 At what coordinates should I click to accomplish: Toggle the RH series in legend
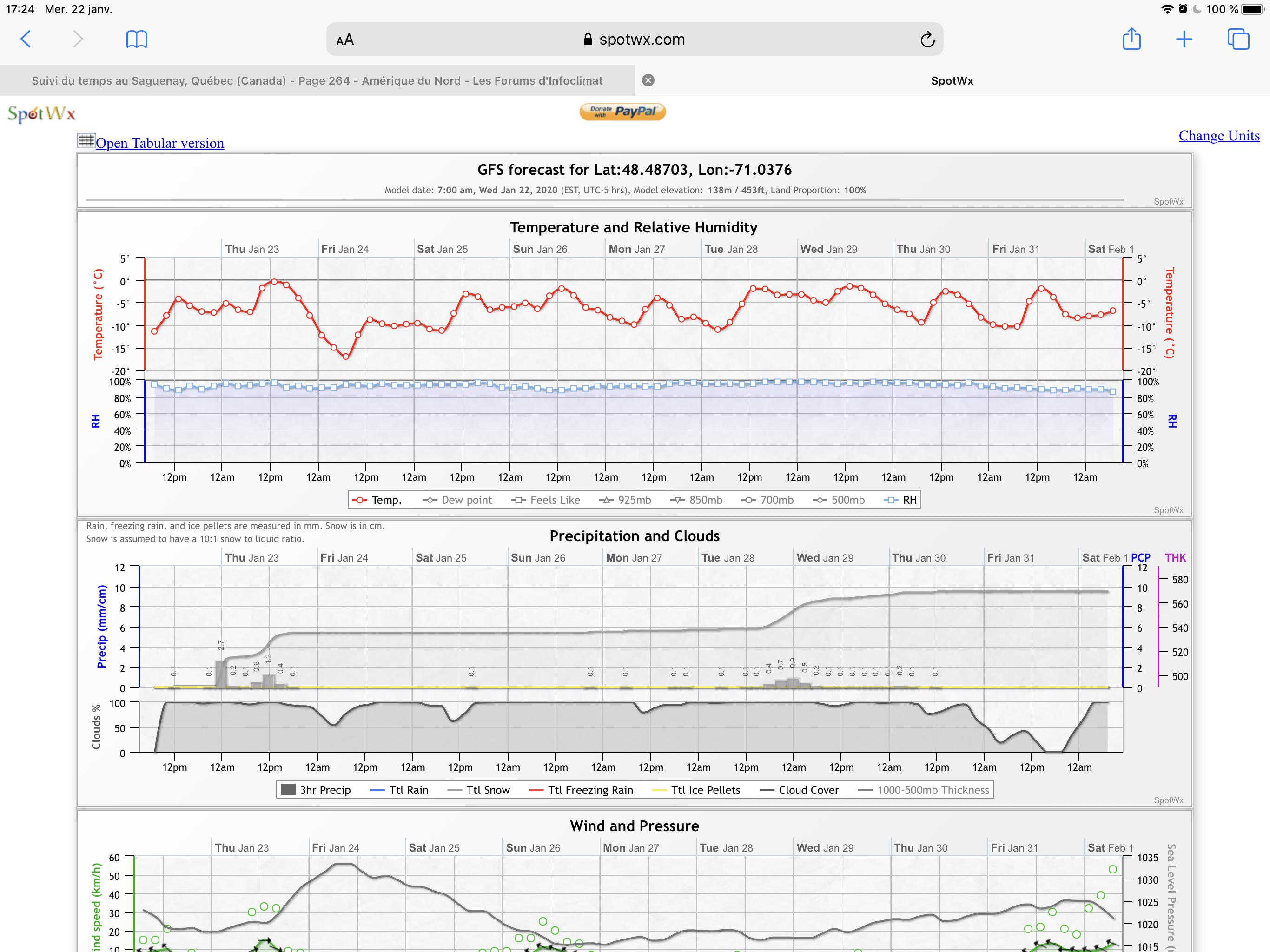coord(900,500)
